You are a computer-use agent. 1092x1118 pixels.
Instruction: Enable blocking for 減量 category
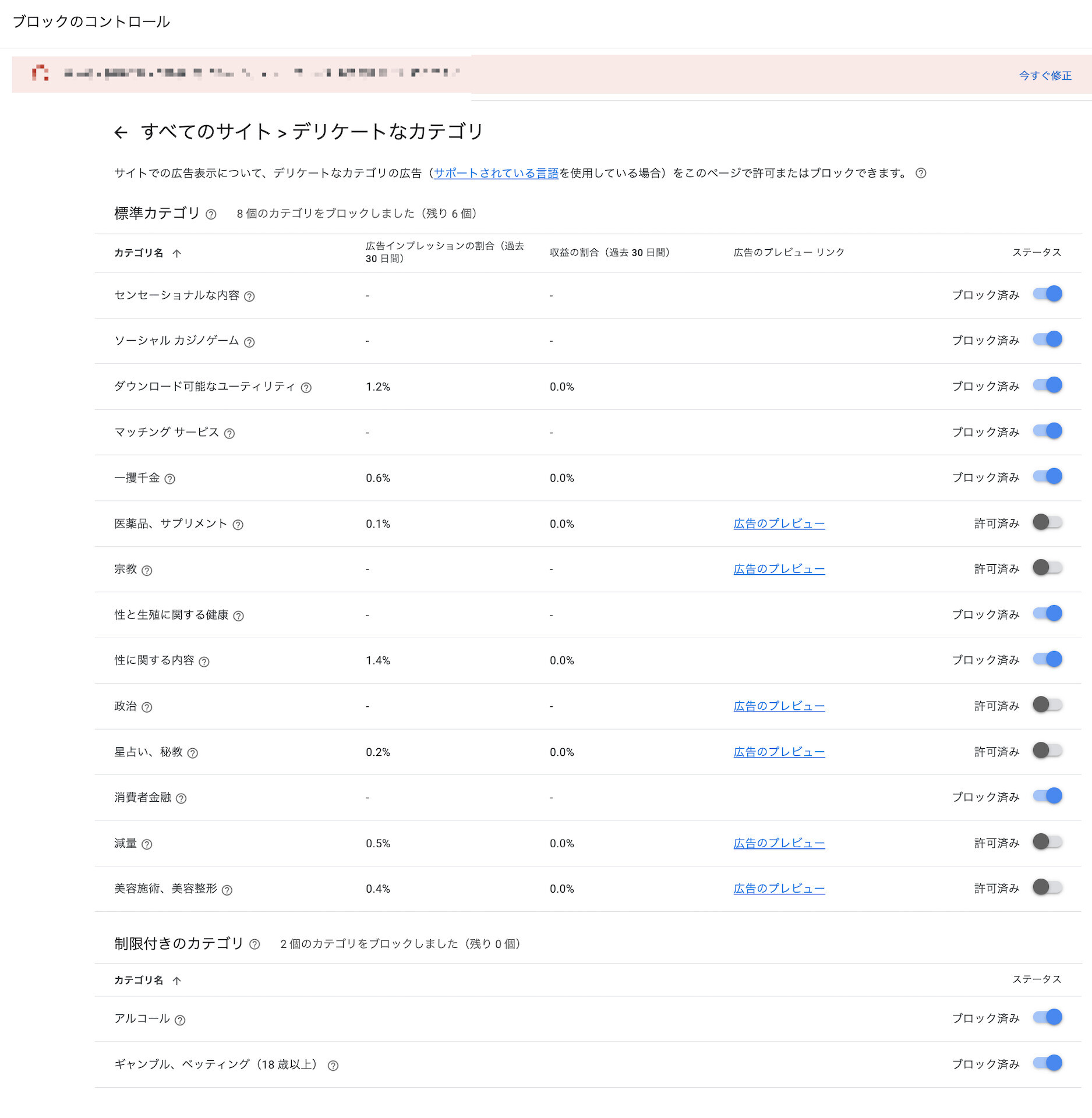point(1047,841)
